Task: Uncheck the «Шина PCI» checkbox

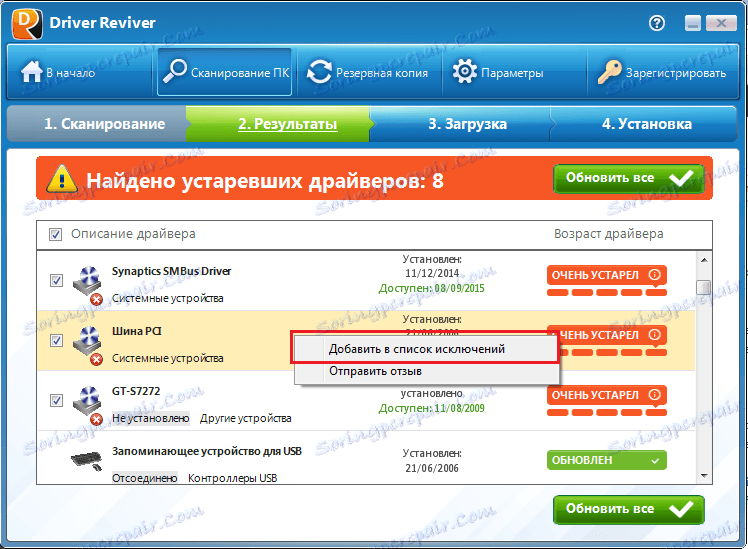Action: [x=56, y=340]
